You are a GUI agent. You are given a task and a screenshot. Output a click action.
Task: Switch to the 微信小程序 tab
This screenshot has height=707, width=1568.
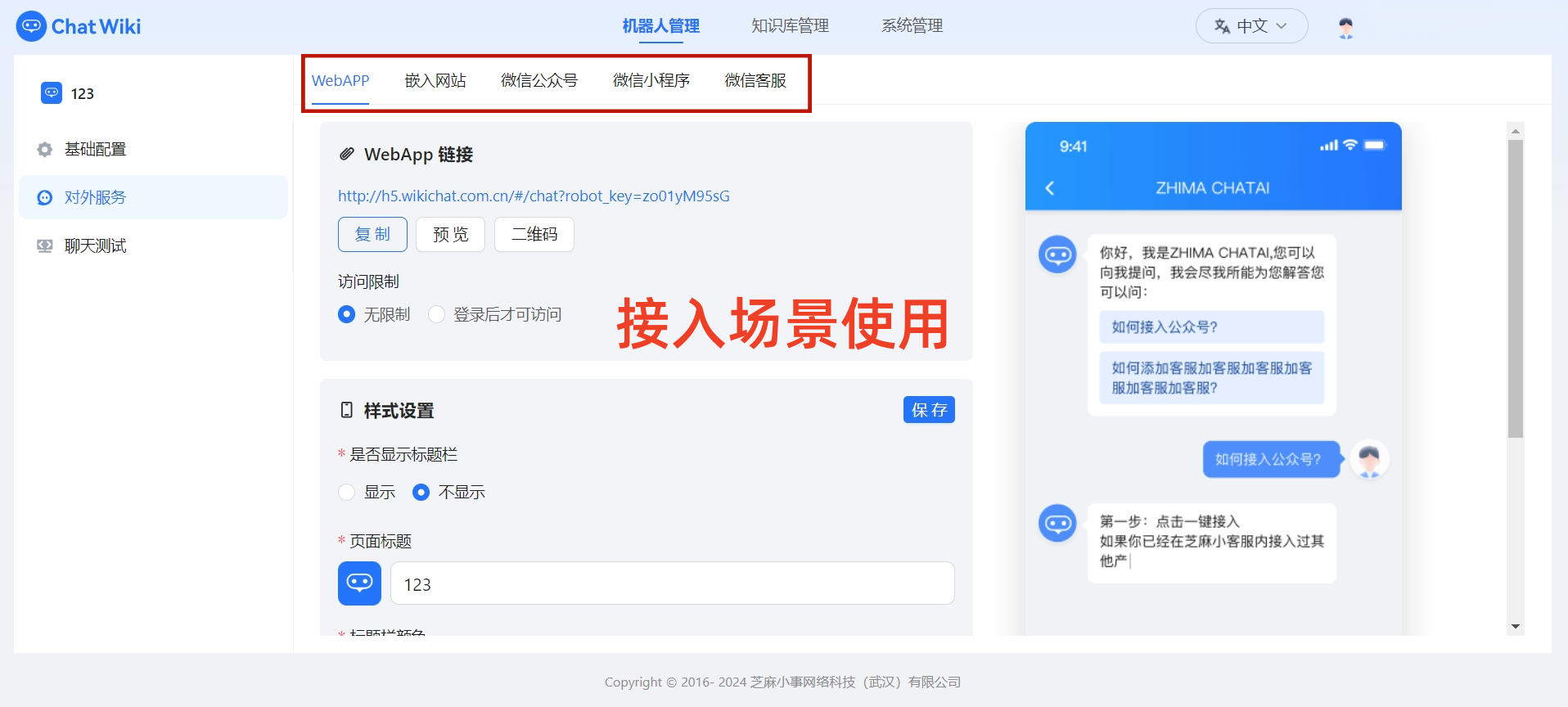click(x=651, y=80)
